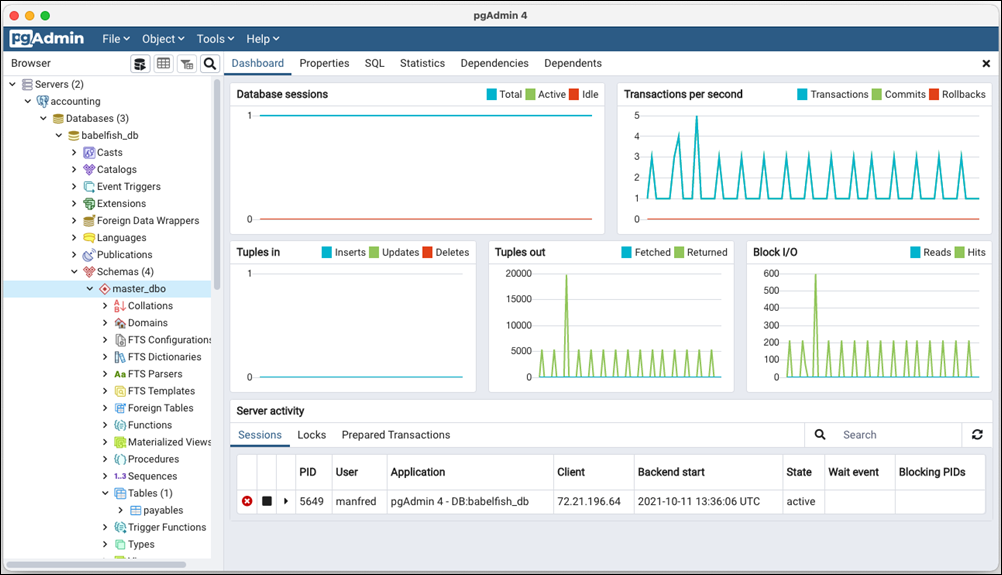Open the Tools menu
The width and height of the screenshot is (1002, 575).
point(215,39)
